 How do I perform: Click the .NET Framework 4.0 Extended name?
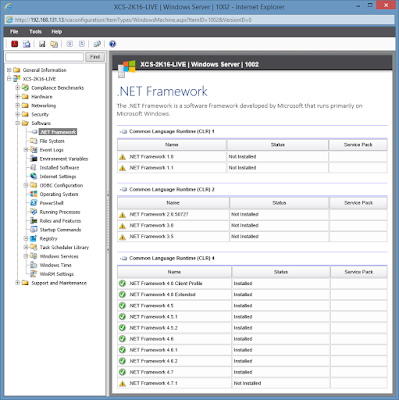coord(162,294)
